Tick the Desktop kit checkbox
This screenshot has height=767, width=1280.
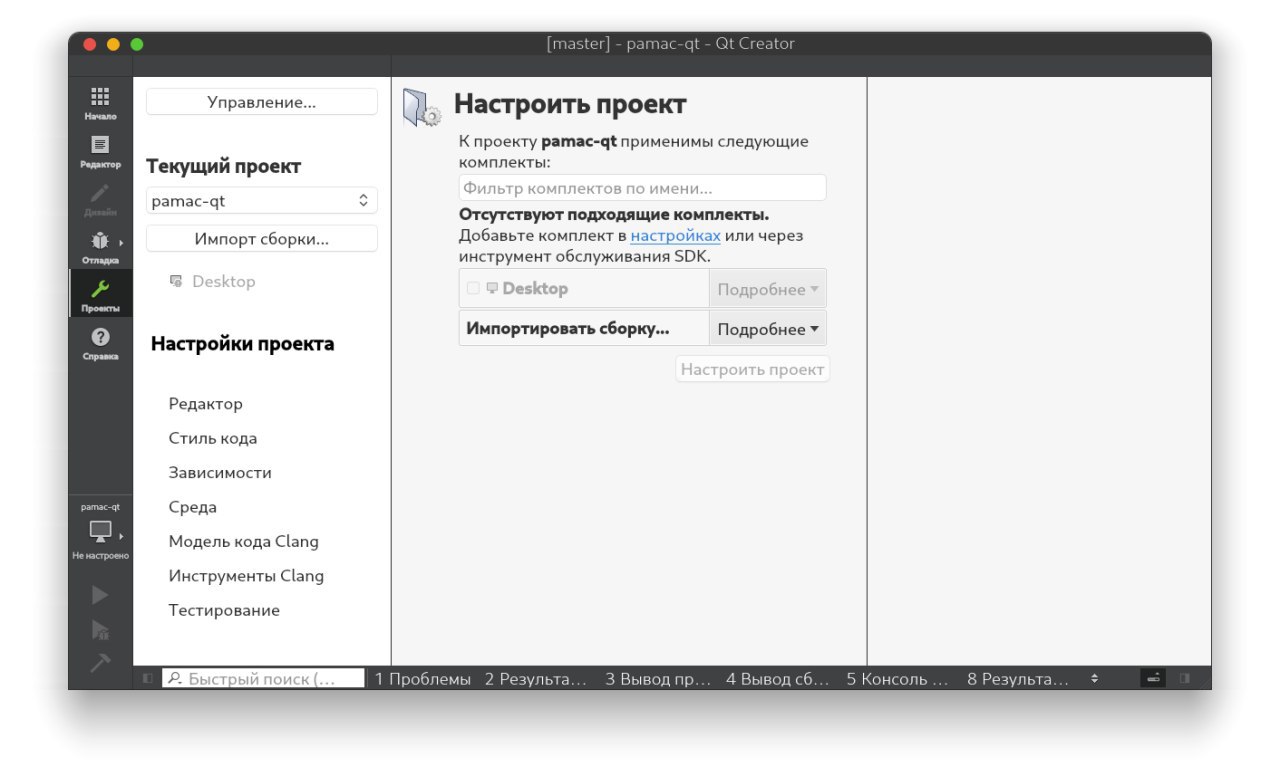tap(473, 288)
